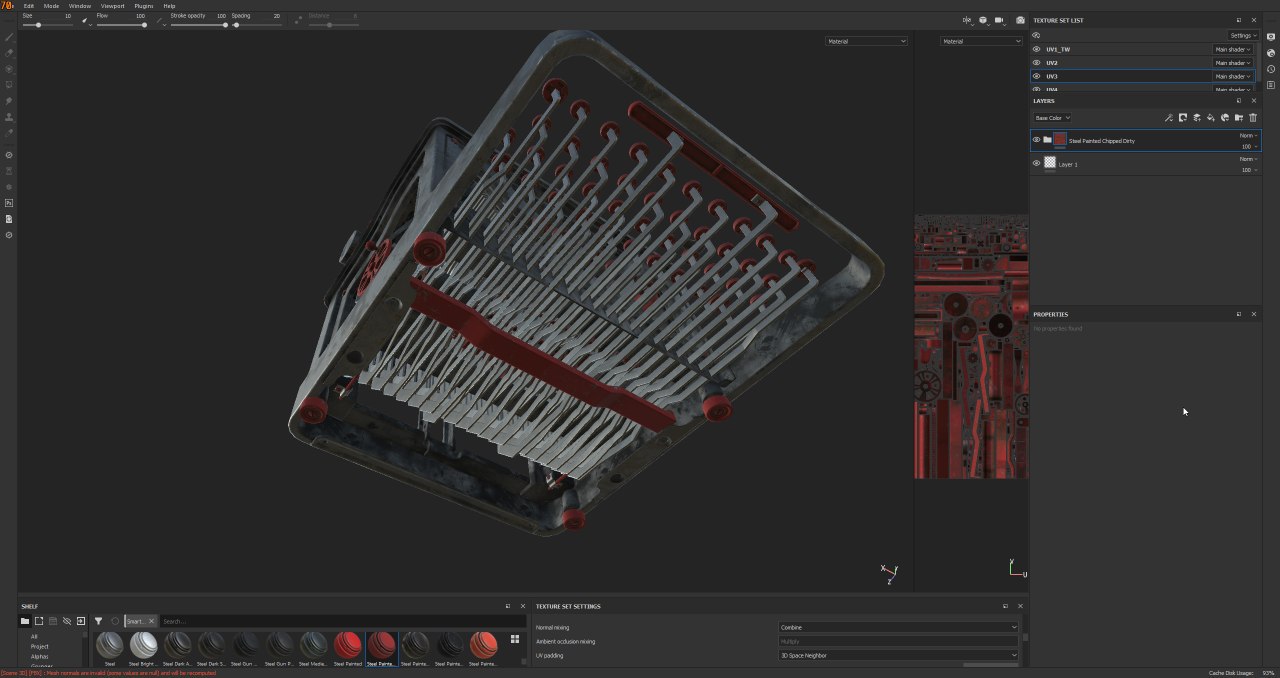Add a mask to the layer
This screenshot has height=678, width=1280.
[1182, 118]
